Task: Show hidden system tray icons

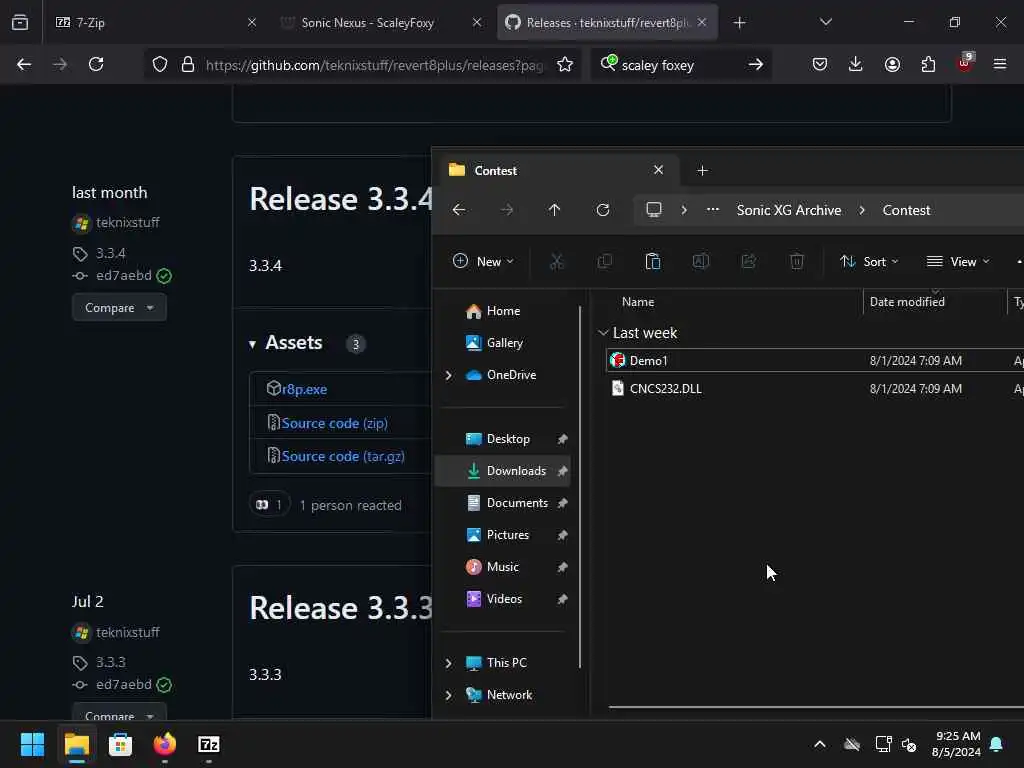Action: (820, 744)
